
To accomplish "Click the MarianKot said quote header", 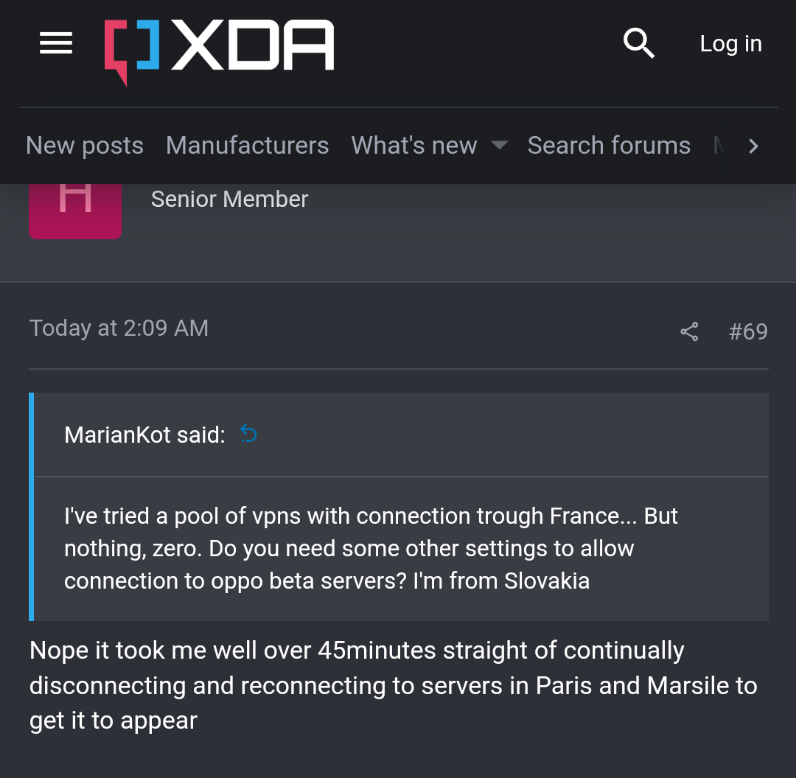I will [x=145, y=435].
